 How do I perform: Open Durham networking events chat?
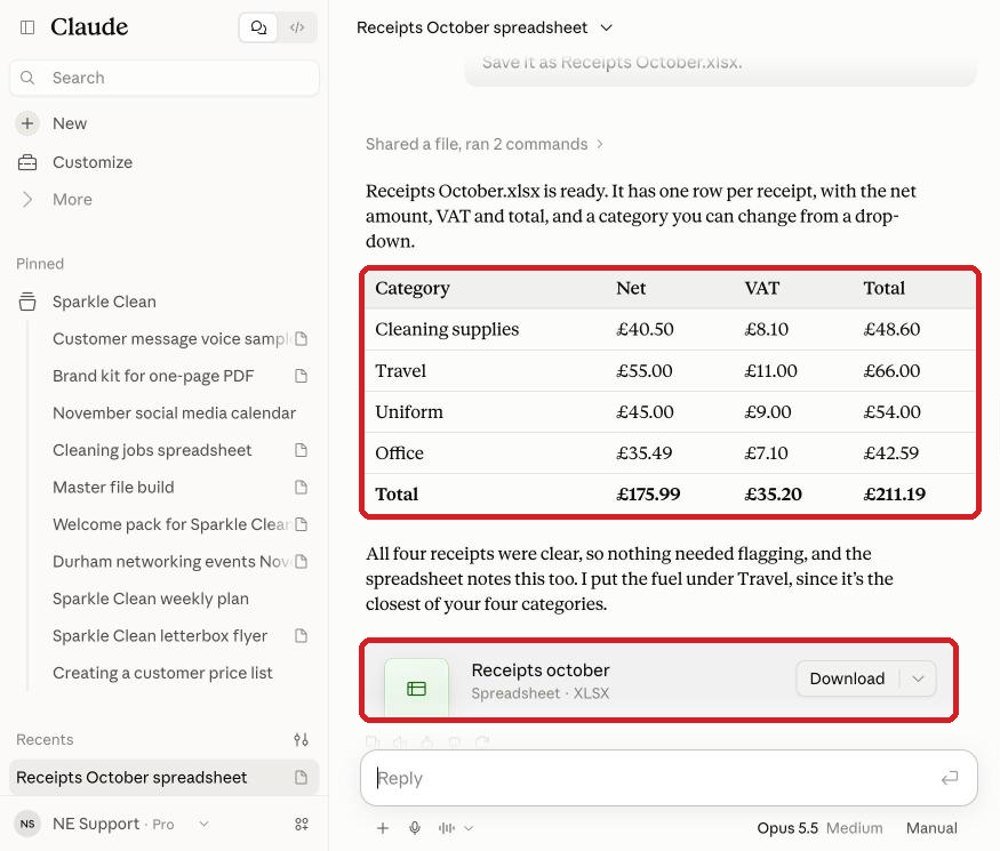tap(171, 561)
